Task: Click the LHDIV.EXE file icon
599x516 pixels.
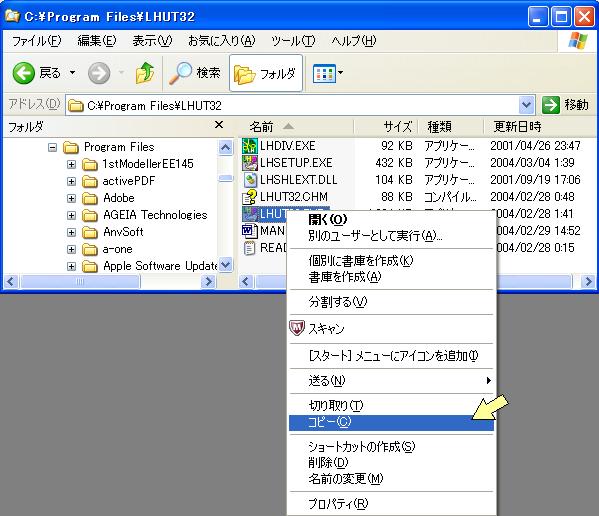Action: click(250, 146)
